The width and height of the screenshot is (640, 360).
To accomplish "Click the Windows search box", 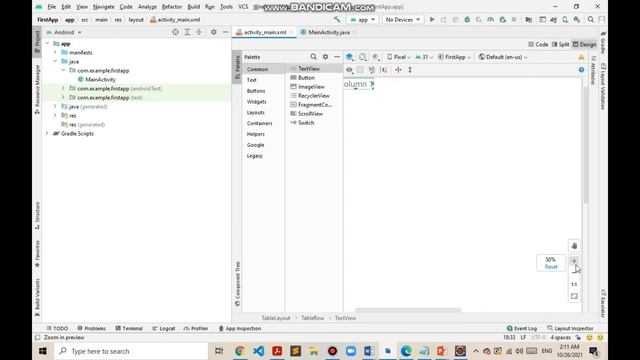I will click(131, 351).
